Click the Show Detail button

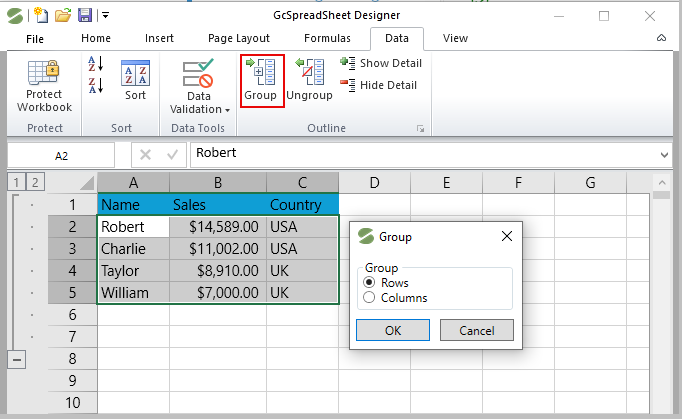[381, 64]
